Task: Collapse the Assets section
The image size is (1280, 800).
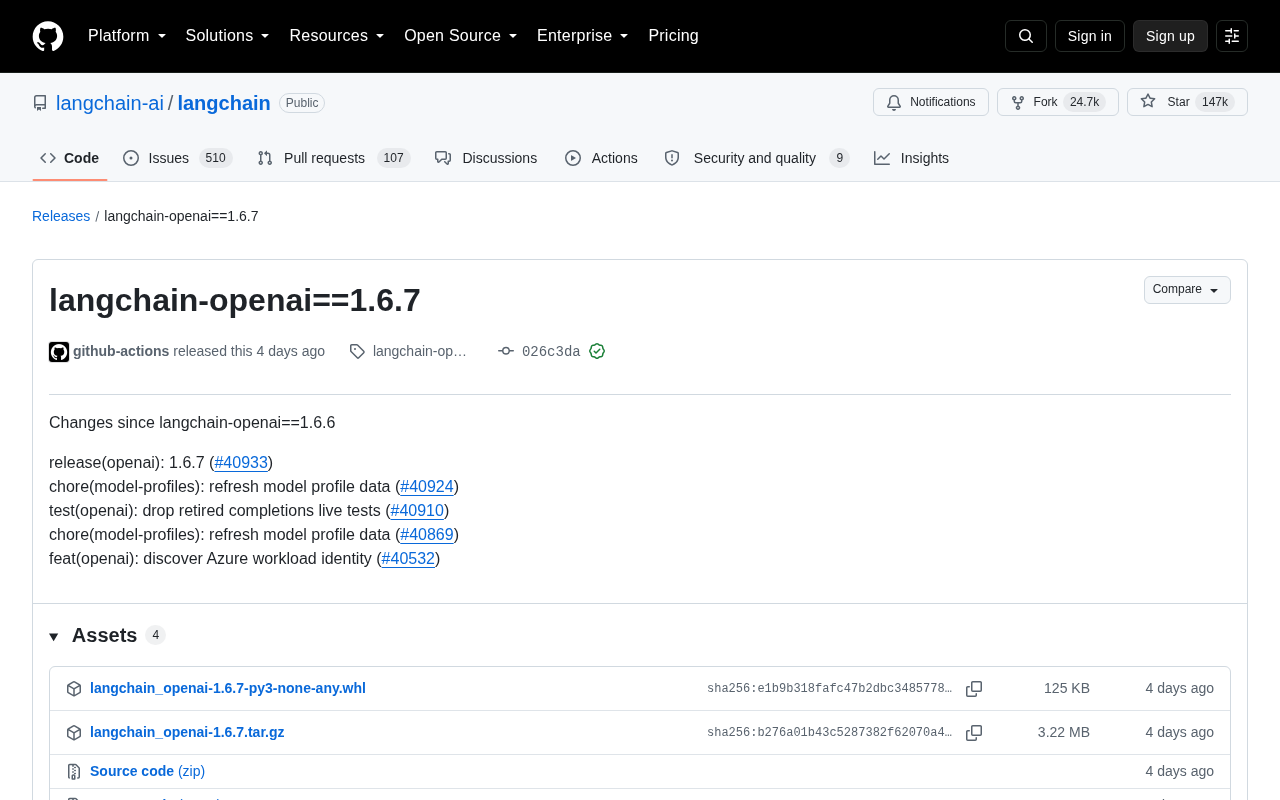Action: 107,635
